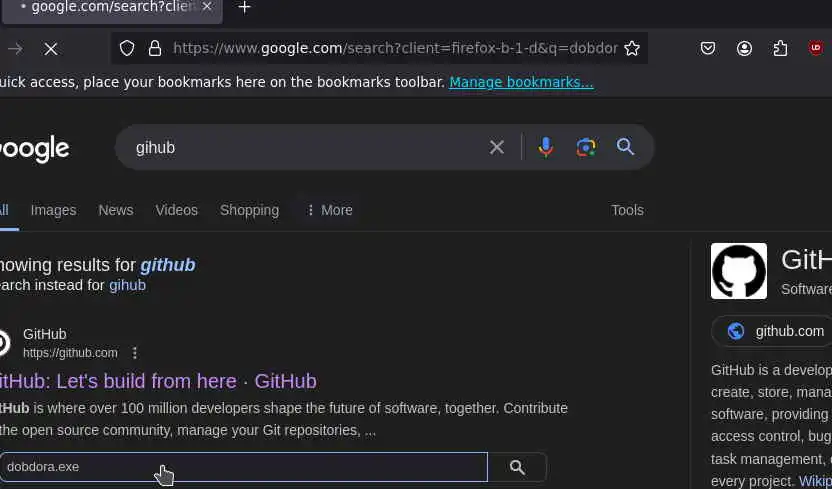Open GitHub: Let's build from here result
The height and width of the screenshot is (489, 832).
pos(158,381)
